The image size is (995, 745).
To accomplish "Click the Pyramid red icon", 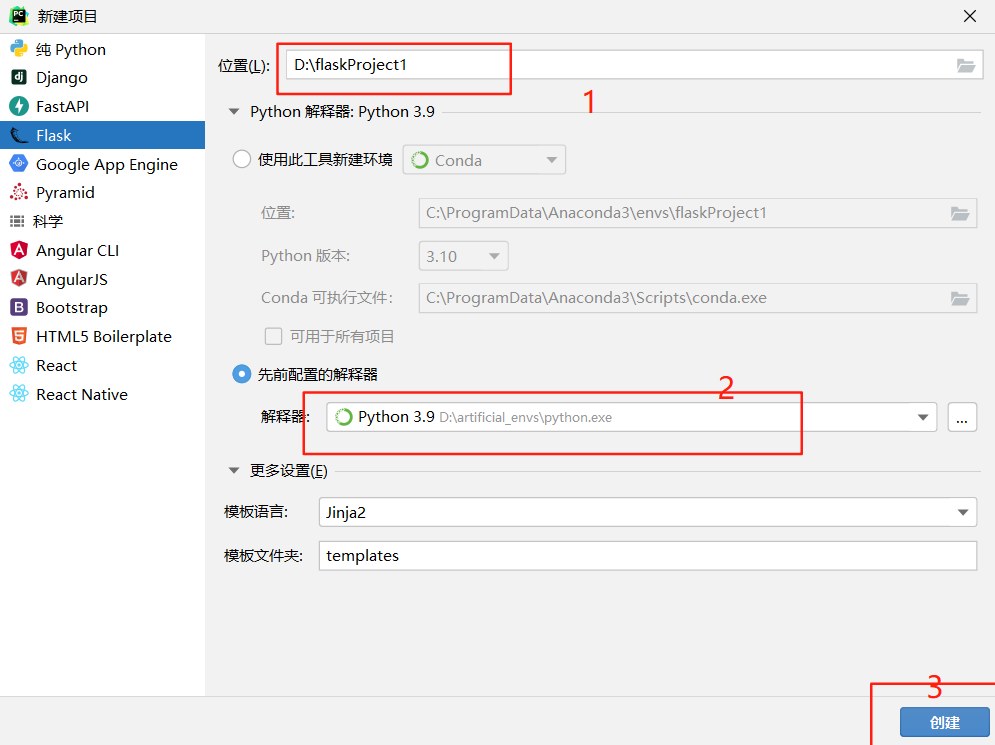I will pos(19,192).
